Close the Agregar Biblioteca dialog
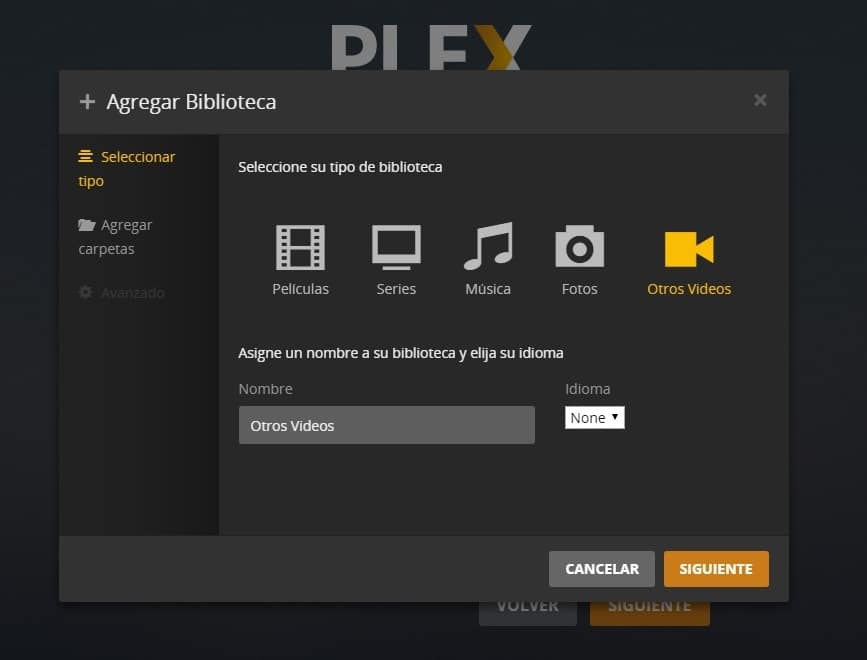 tap(760, 100)
